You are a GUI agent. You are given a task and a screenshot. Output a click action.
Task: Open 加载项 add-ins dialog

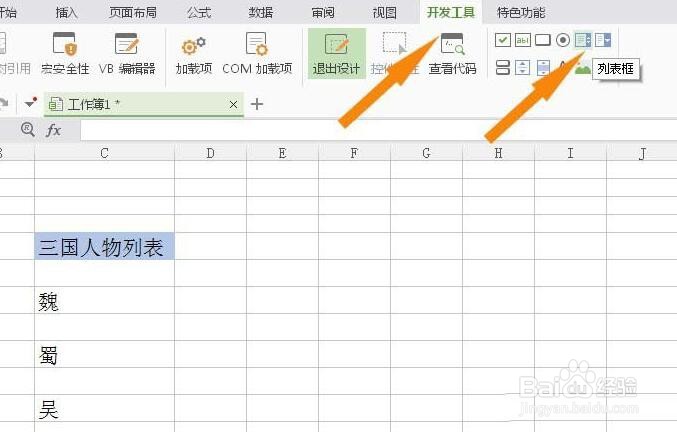click(x=193, y=54)
